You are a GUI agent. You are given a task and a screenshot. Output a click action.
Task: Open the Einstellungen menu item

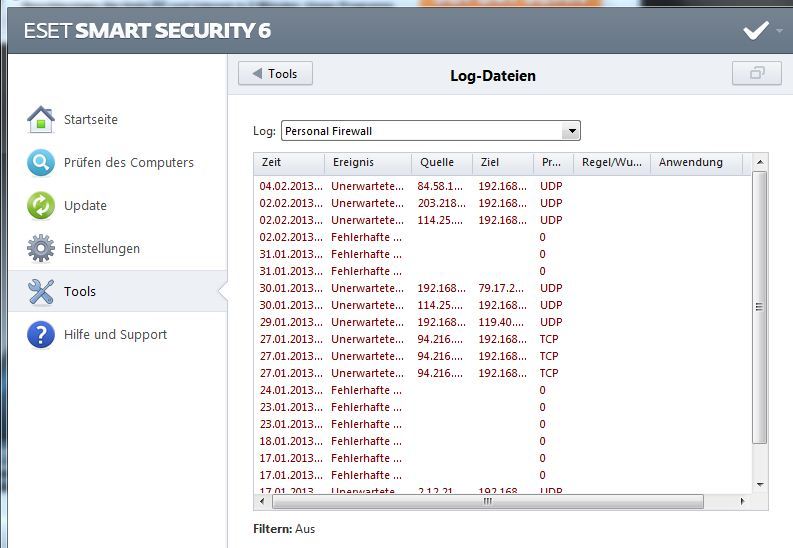102,248
